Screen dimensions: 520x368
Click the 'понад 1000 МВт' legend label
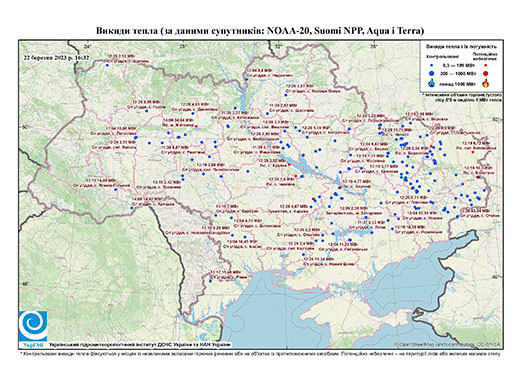click(458, 83)
